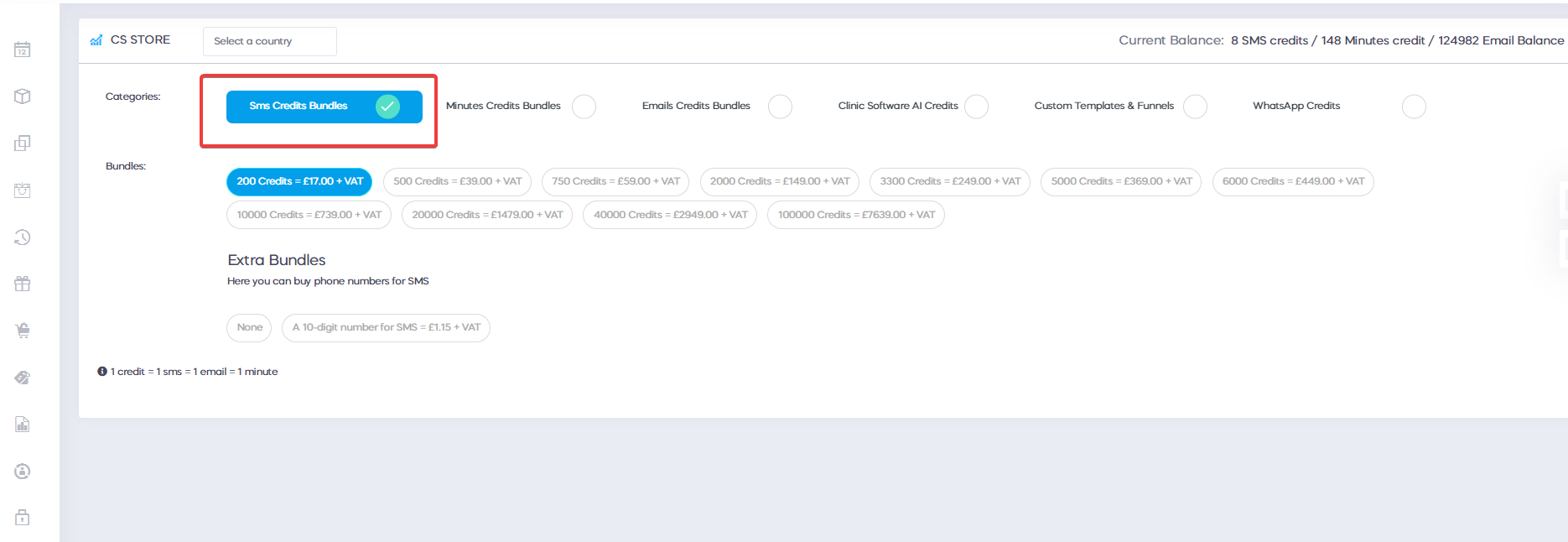
Task: Open the calendar icon in sidebar
Action: (23, 50)
